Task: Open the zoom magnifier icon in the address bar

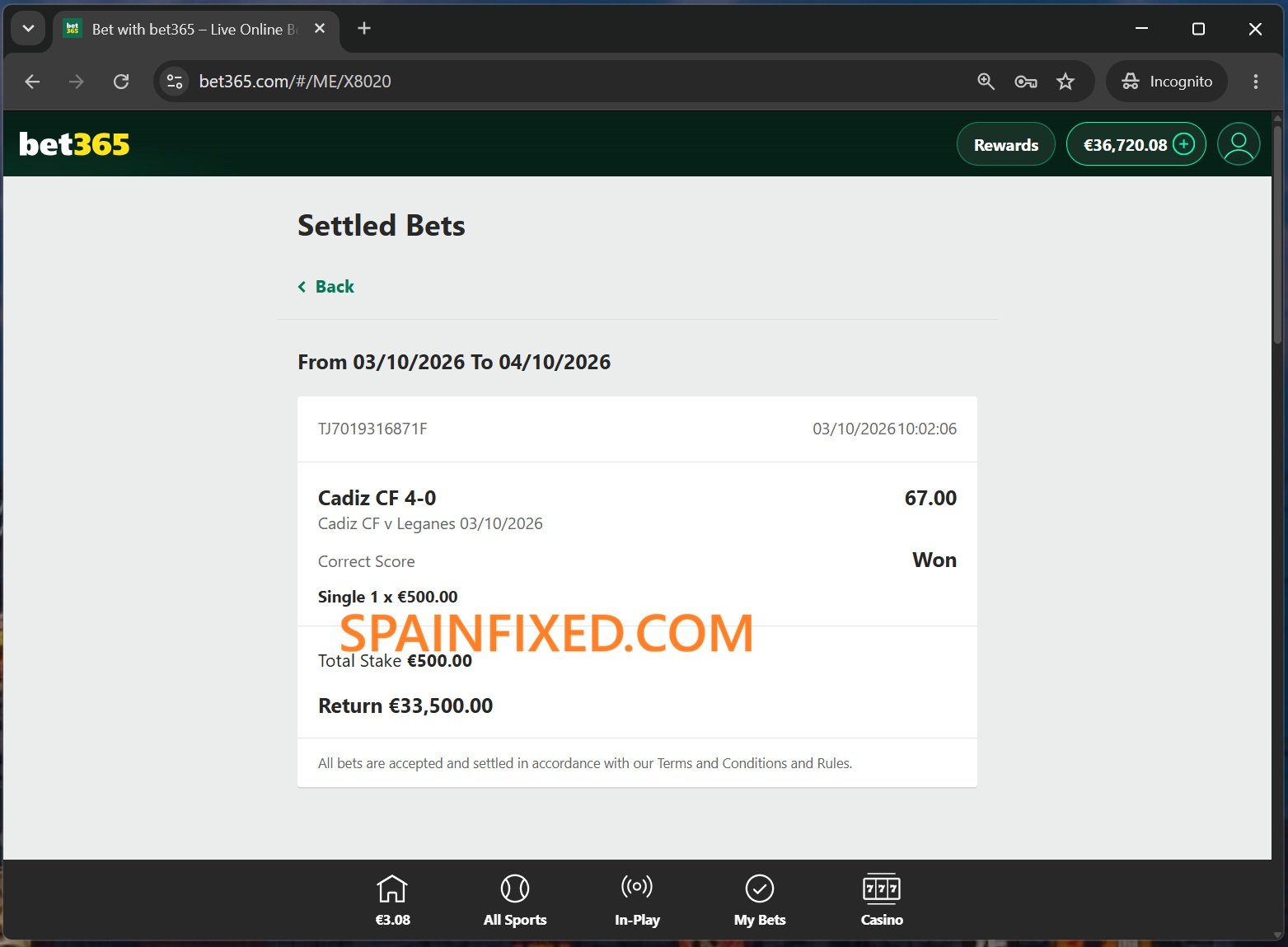Action: tap(986, 82)
